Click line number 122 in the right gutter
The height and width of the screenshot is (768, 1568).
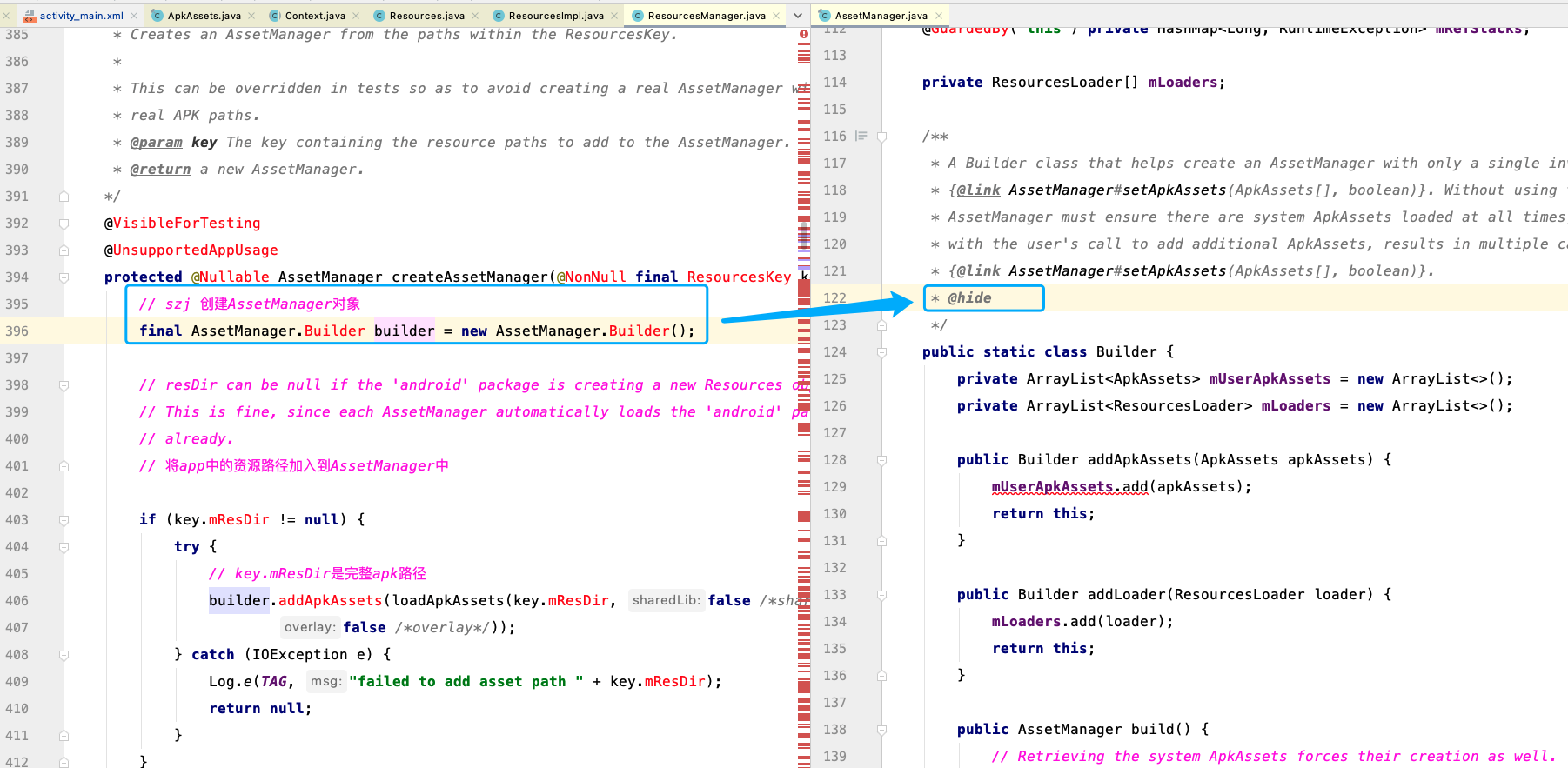(x=834, y=297)
